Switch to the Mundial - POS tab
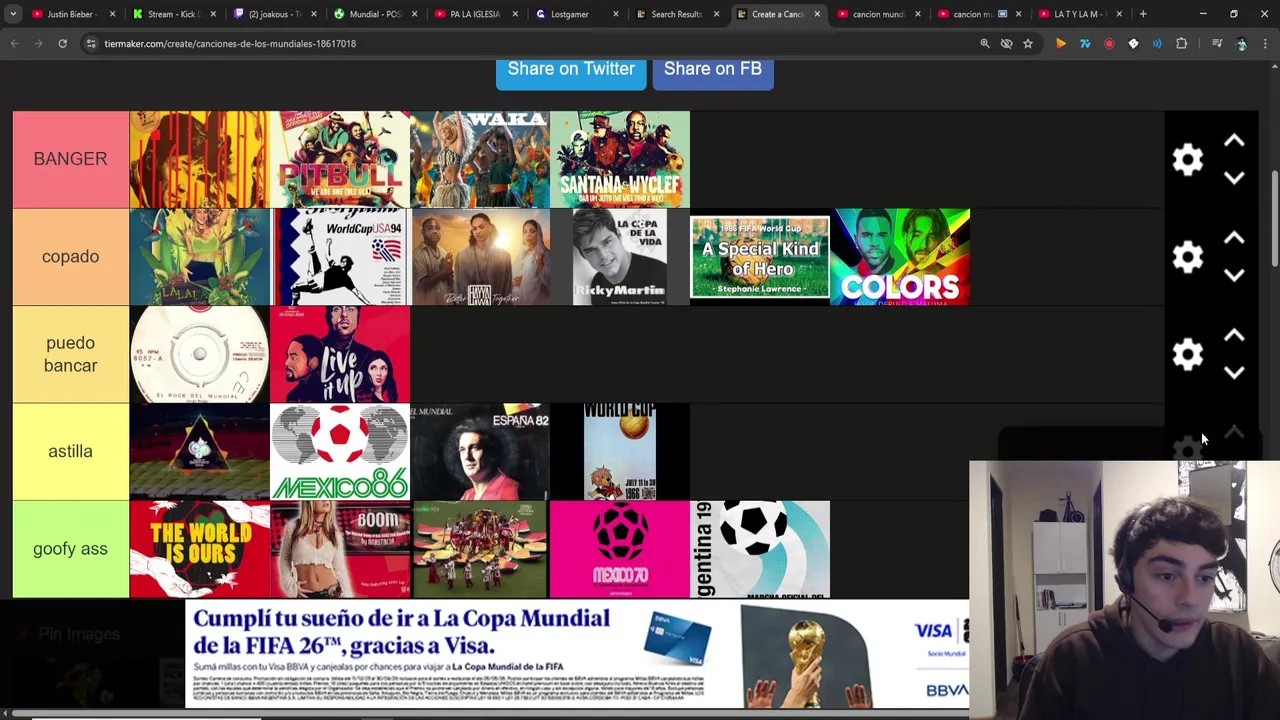Screen dimensions: 1280x720 tap(373, 14)
